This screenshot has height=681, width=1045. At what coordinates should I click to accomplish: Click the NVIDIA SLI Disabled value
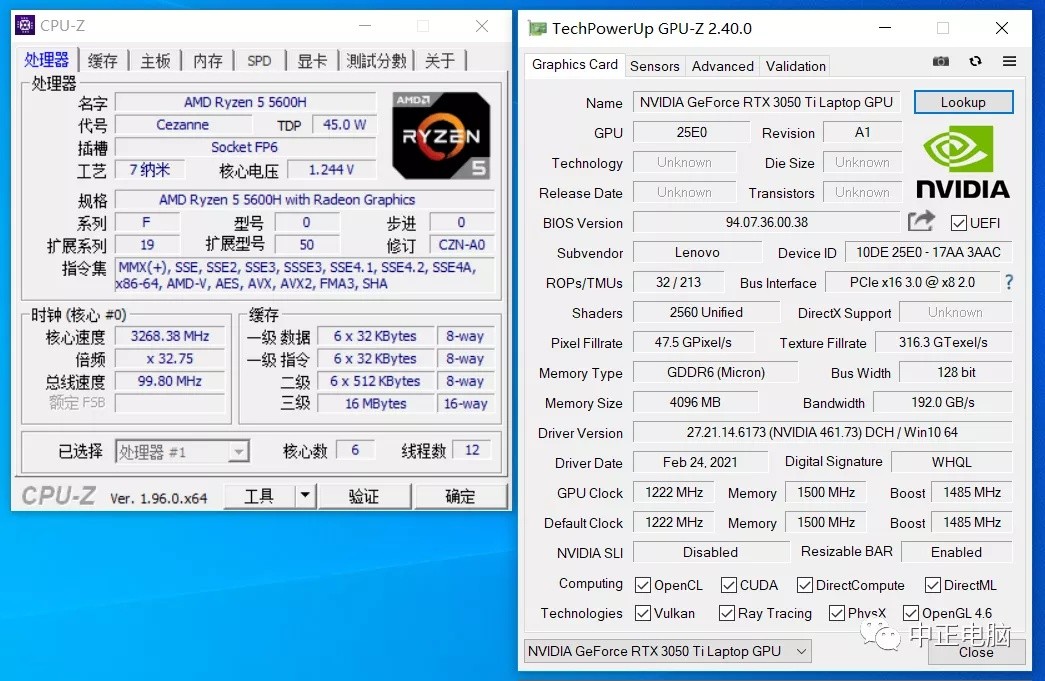[710, 552]
